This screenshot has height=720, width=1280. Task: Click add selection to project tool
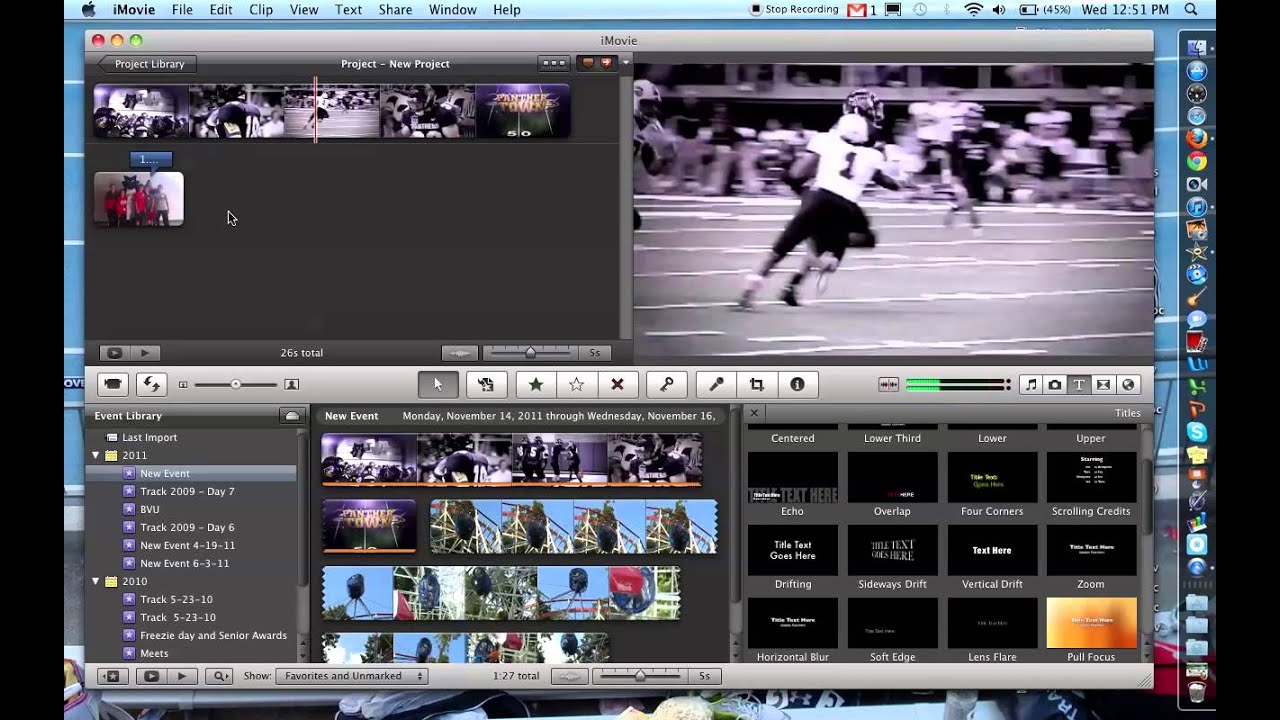point(486,384)
